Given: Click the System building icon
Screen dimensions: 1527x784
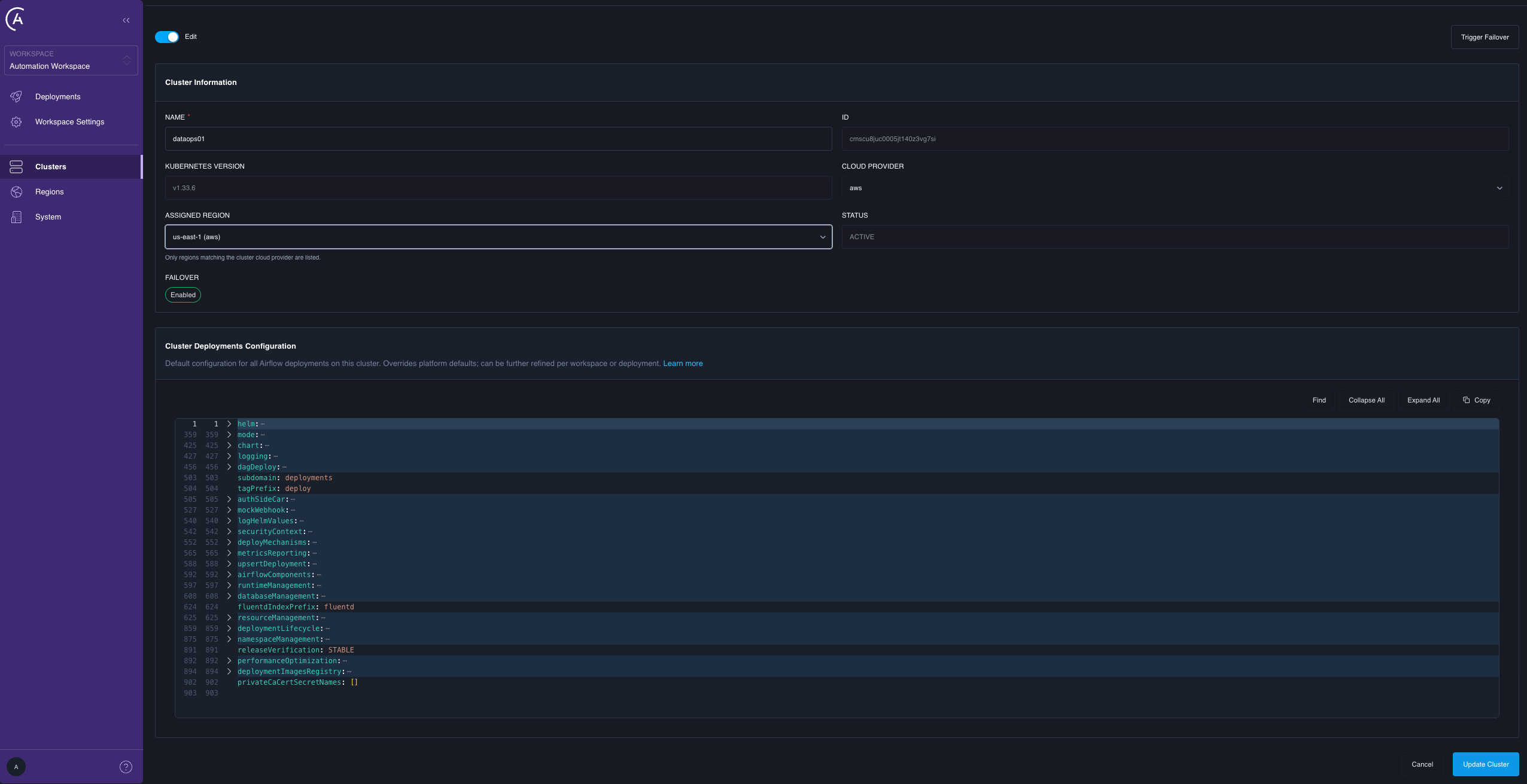Looking at the screenshot, I should point(17,217).
